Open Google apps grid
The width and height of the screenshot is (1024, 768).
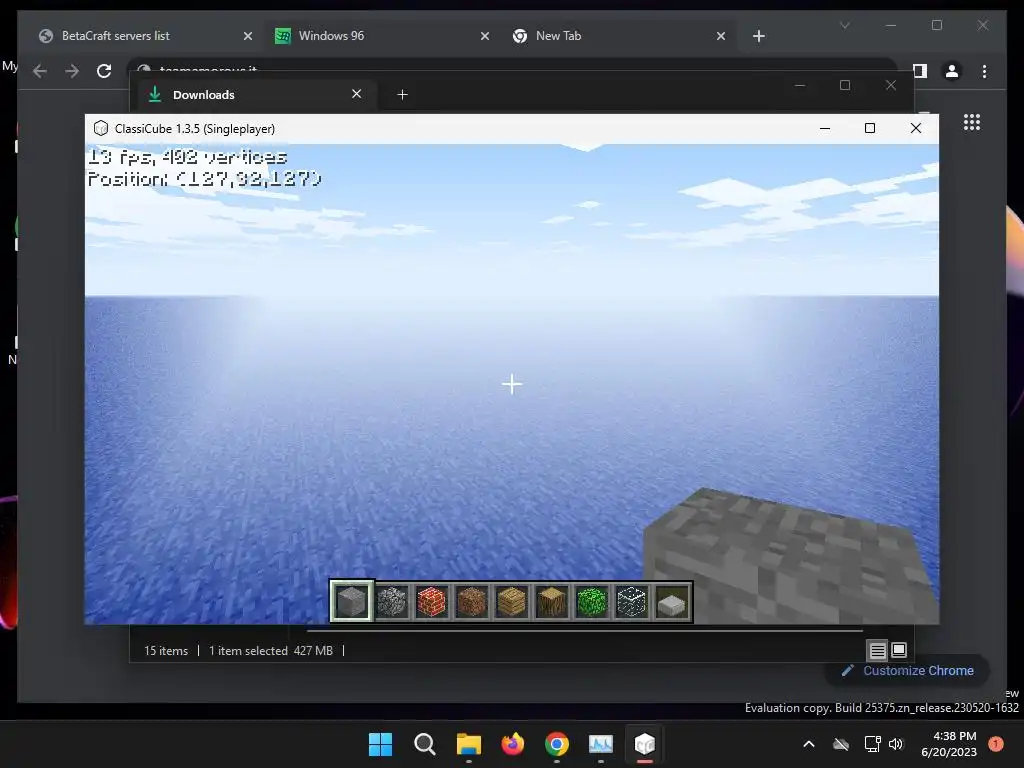pos(972,122)
